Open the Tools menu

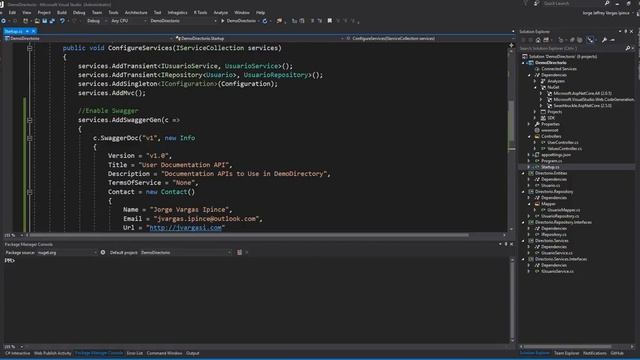113,13
